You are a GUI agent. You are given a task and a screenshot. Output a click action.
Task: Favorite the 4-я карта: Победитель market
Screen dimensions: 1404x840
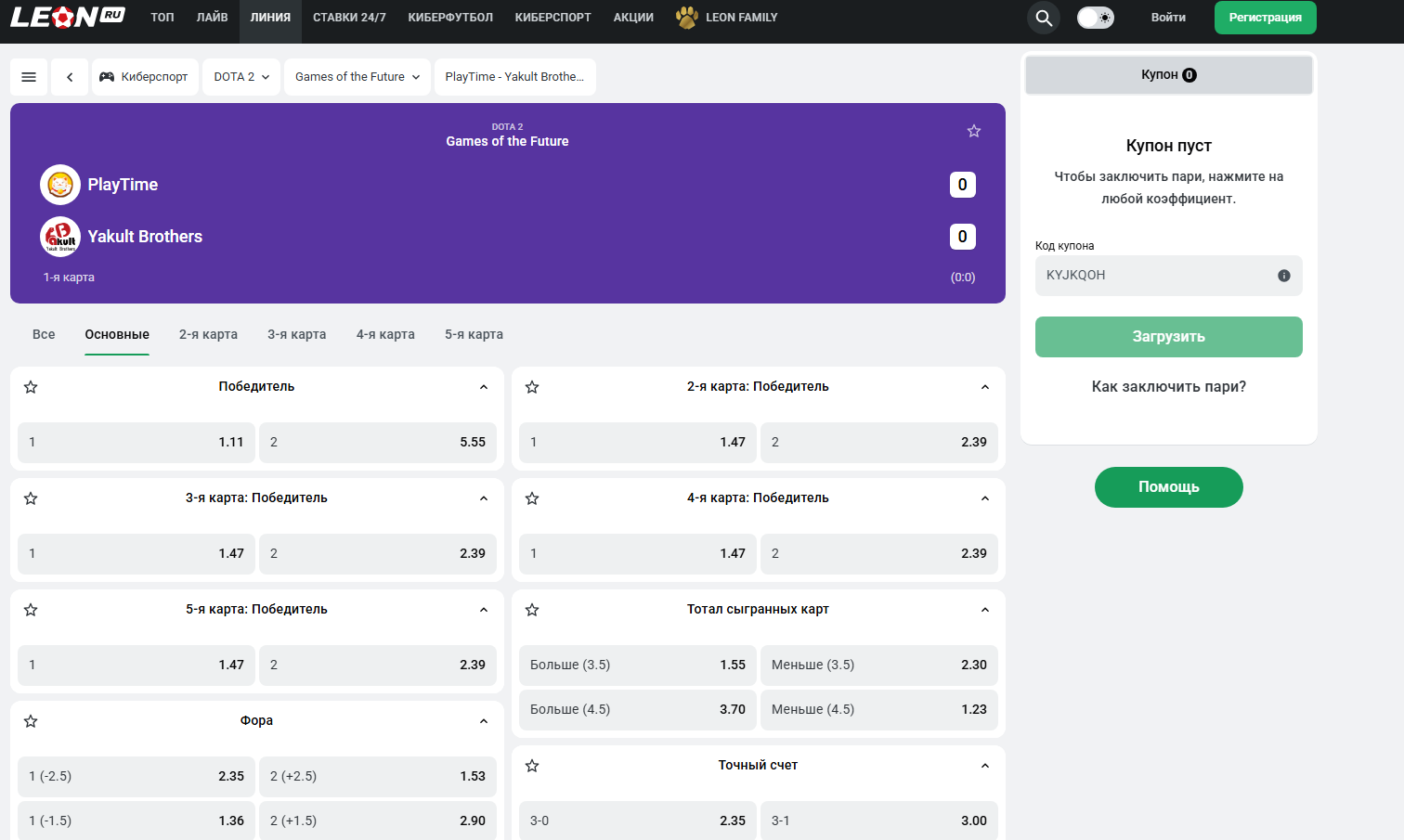(x=532, y=498)
